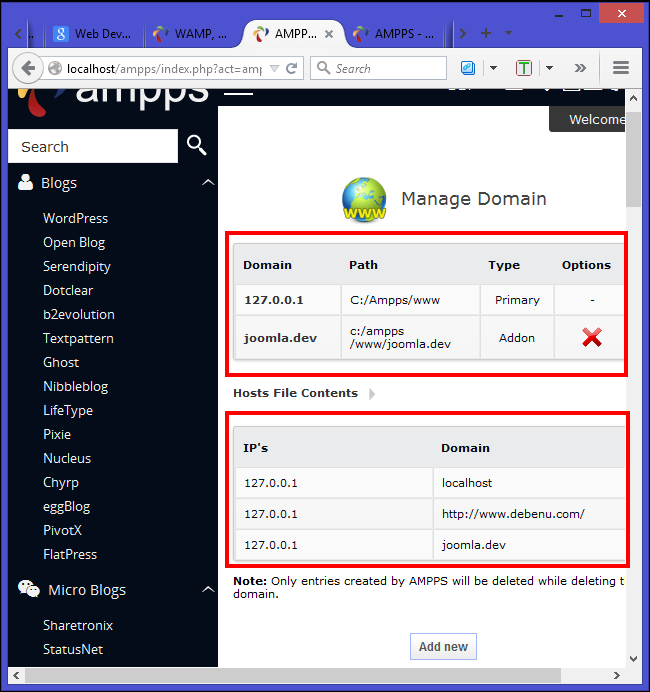The image size is (650, 692).
Task: Close the active AMPP... tab
Action: pos(329,34)
